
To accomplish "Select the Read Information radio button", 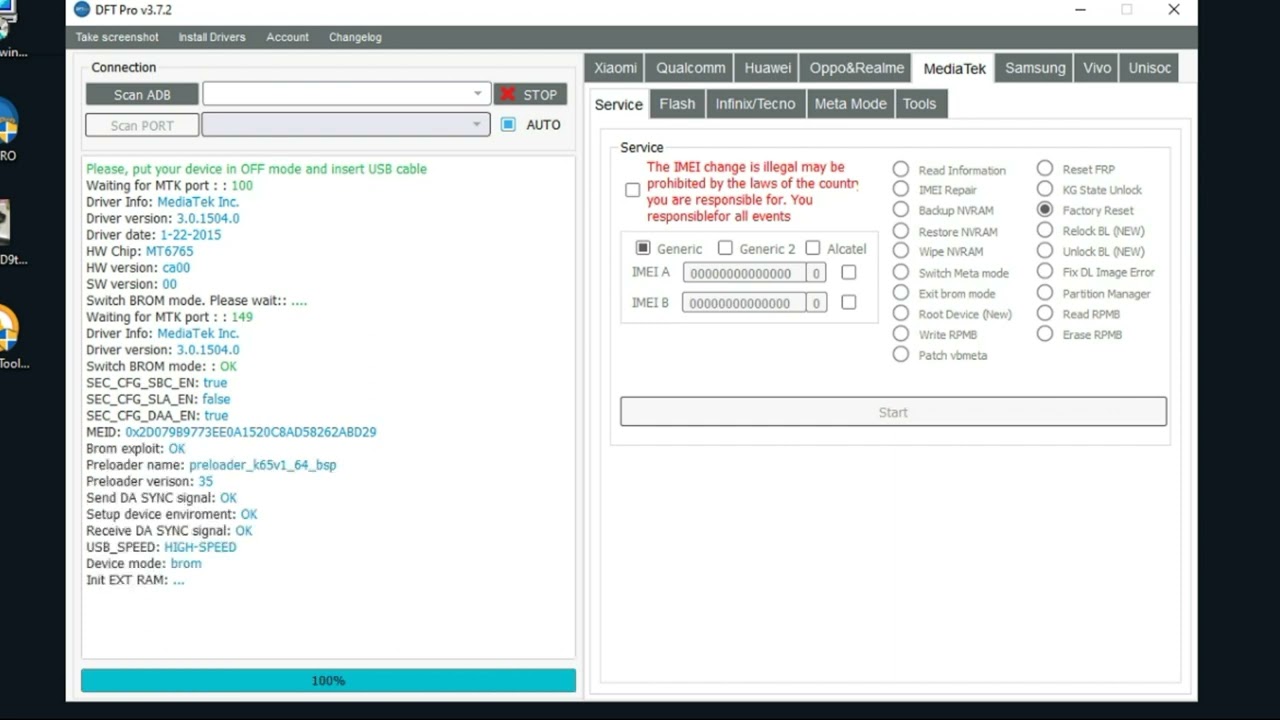I will click(901, 170).
